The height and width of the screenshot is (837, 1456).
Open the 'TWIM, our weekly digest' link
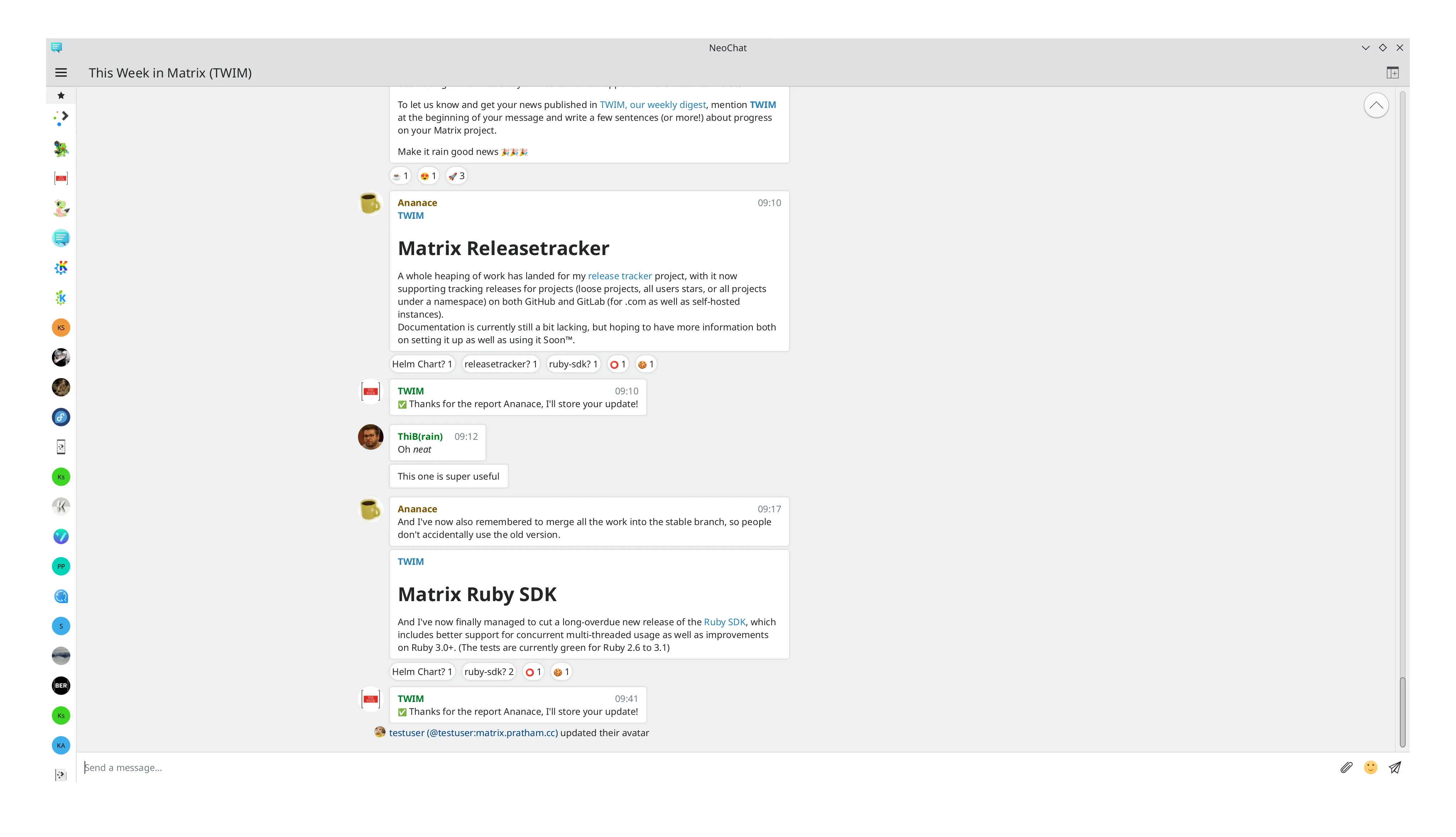tap(653, 104)
